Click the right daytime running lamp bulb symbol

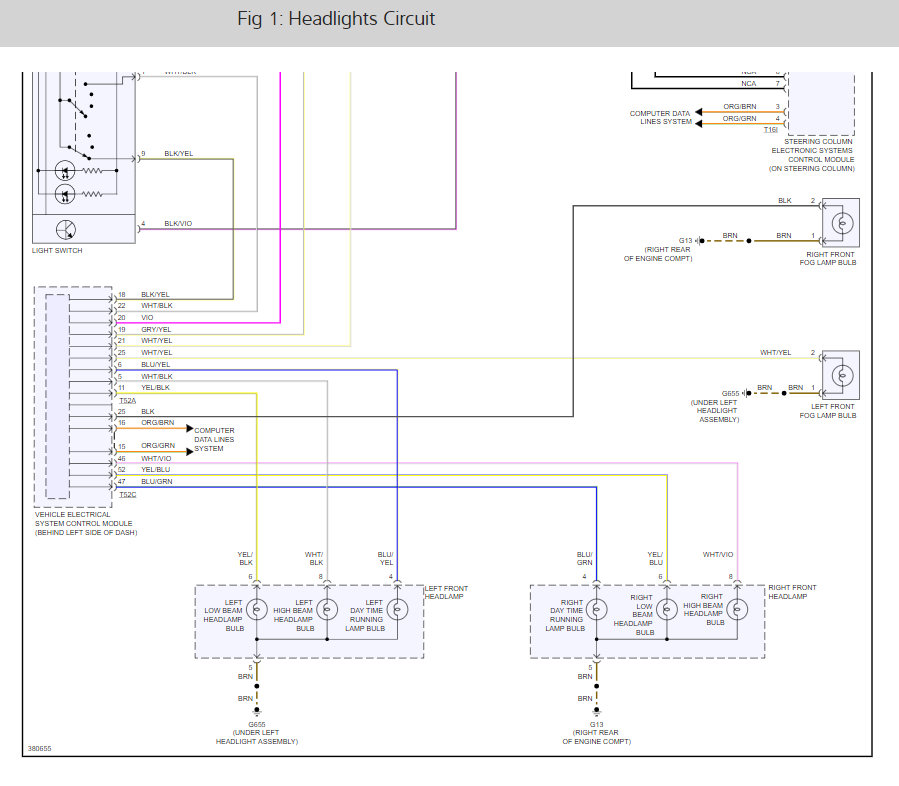[596, 609]
